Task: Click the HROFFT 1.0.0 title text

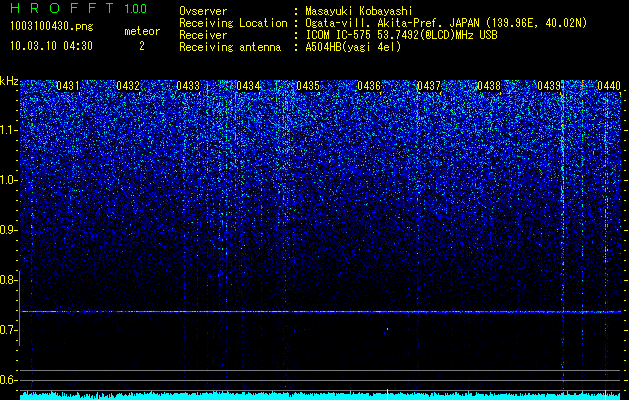Action: point(79,8)
